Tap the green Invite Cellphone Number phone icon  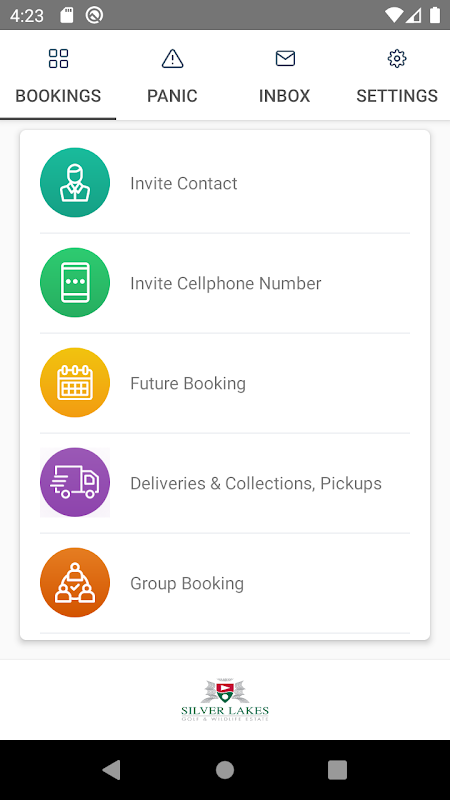point(75,283)
